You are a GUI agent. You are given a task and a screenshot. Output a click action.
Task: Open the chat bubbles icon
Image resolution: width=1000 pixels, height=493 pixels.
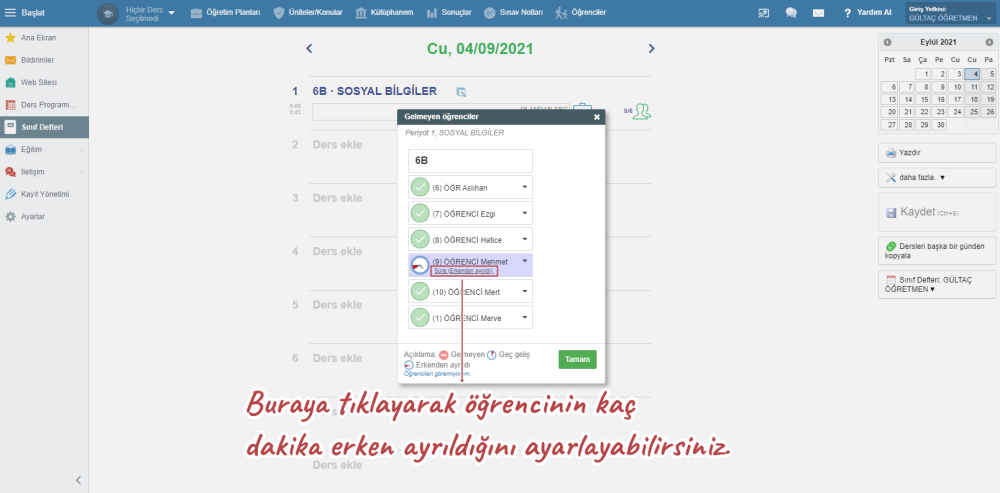[791, 13]
